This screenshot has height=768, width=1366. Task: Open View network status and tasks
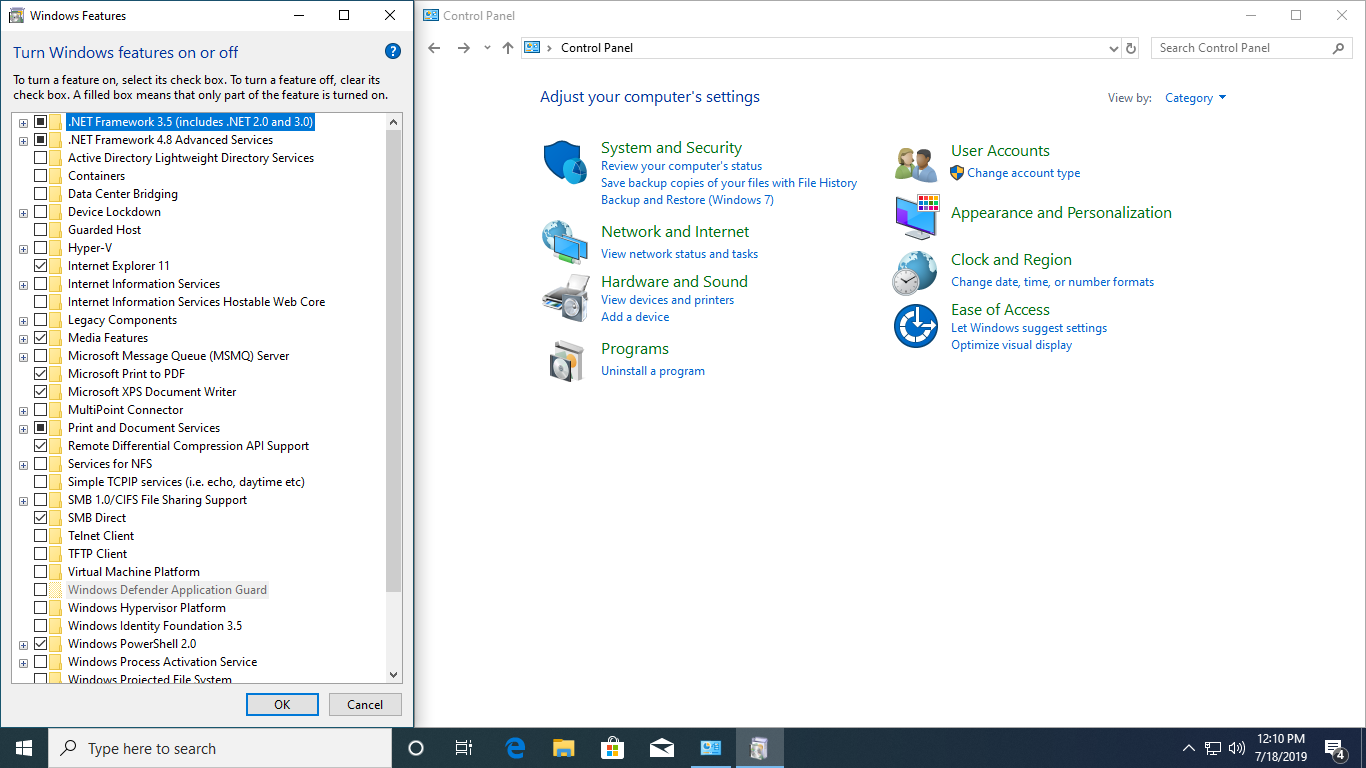coord(679,254)
